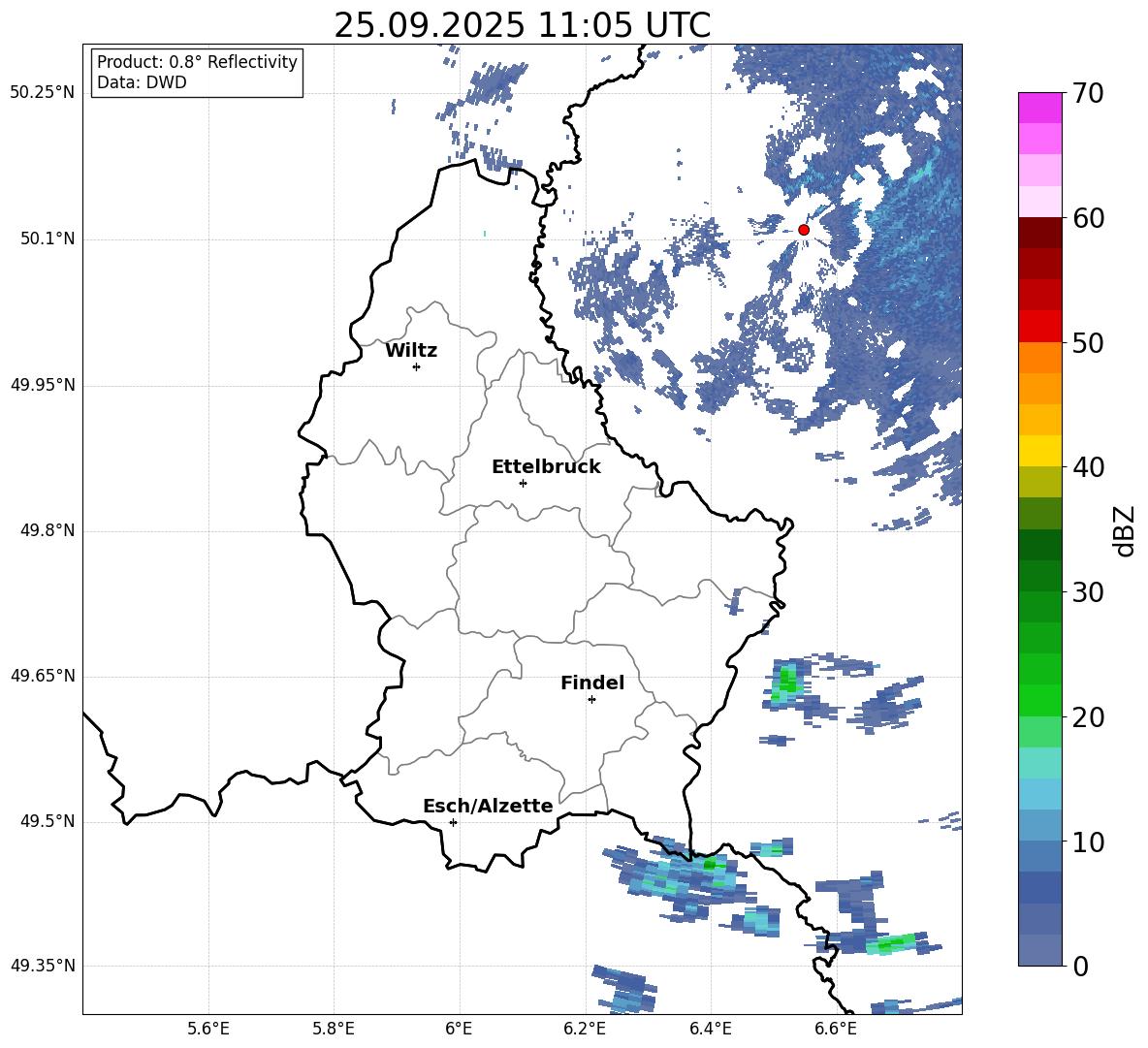Click the Findel station cross marker
The image size is (1148, 1048).
[591, 700]
